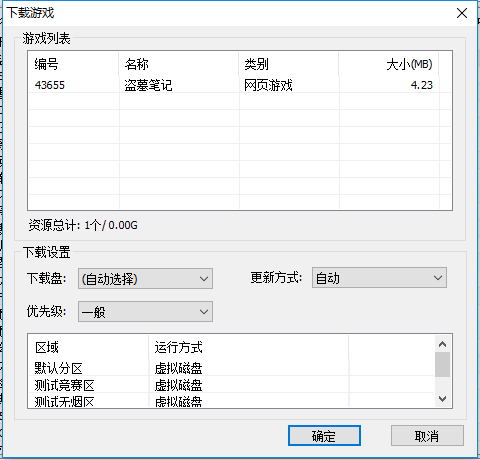480x460 pixels.
Task: Click the 确定 button
Action: point(324,436)
